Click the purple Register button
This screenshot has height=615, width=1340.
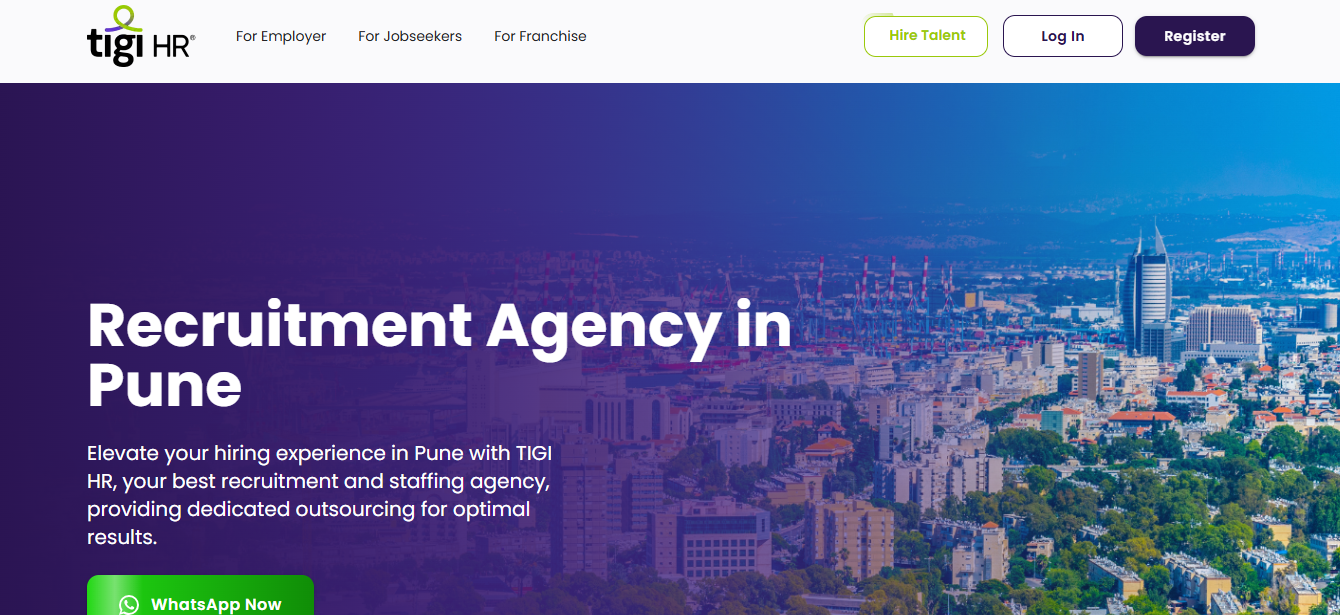point(1194,36)
